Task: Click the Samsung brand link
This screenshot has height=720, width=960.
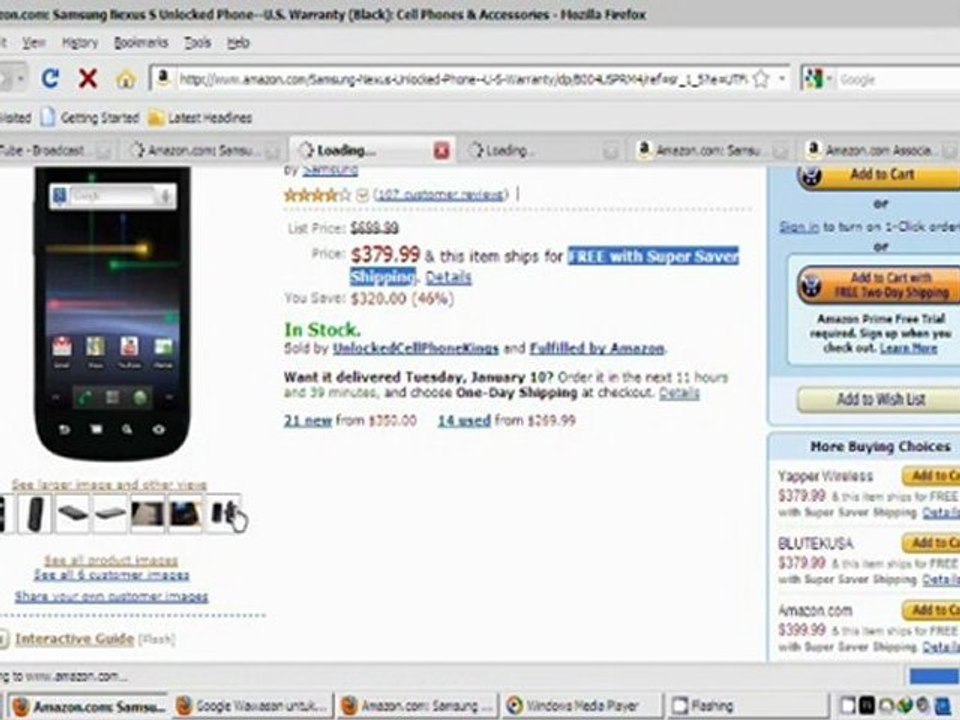Action: [x=330, y=170]
